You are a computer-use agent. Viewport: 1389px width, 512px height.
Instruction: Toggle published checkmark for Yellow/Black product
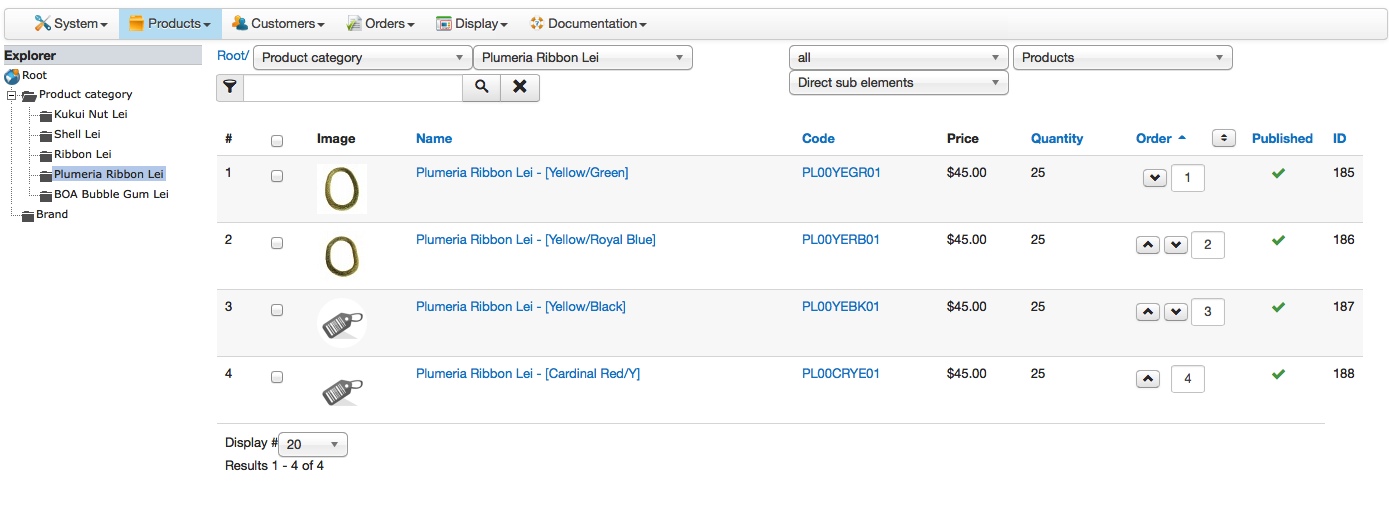pos(1278,307)
